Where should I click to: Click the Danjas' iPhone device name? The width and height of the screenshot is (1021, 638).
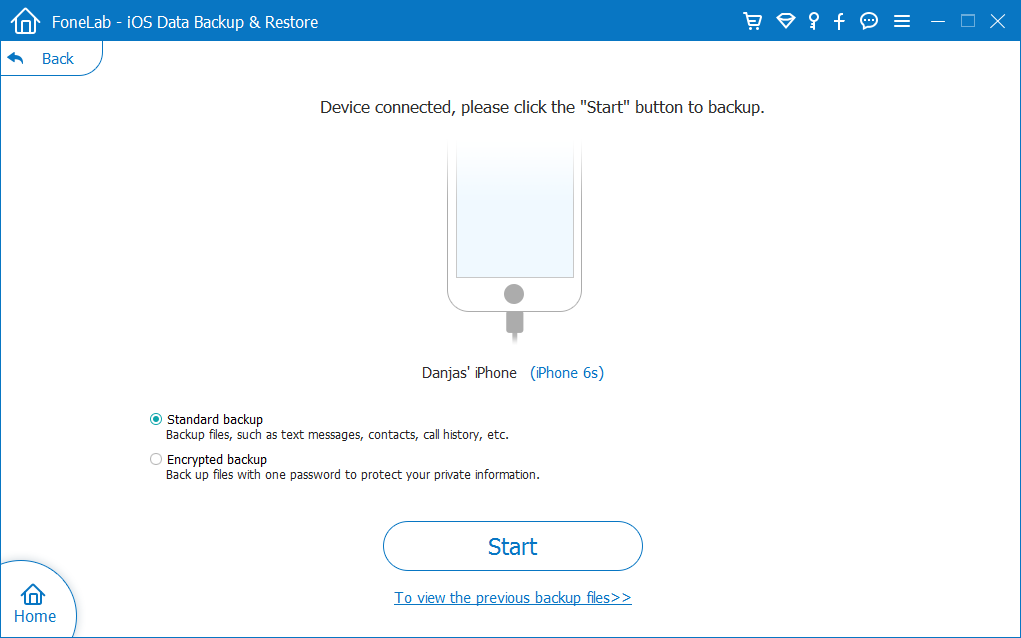pyautogui.click(x=469, y=372)
